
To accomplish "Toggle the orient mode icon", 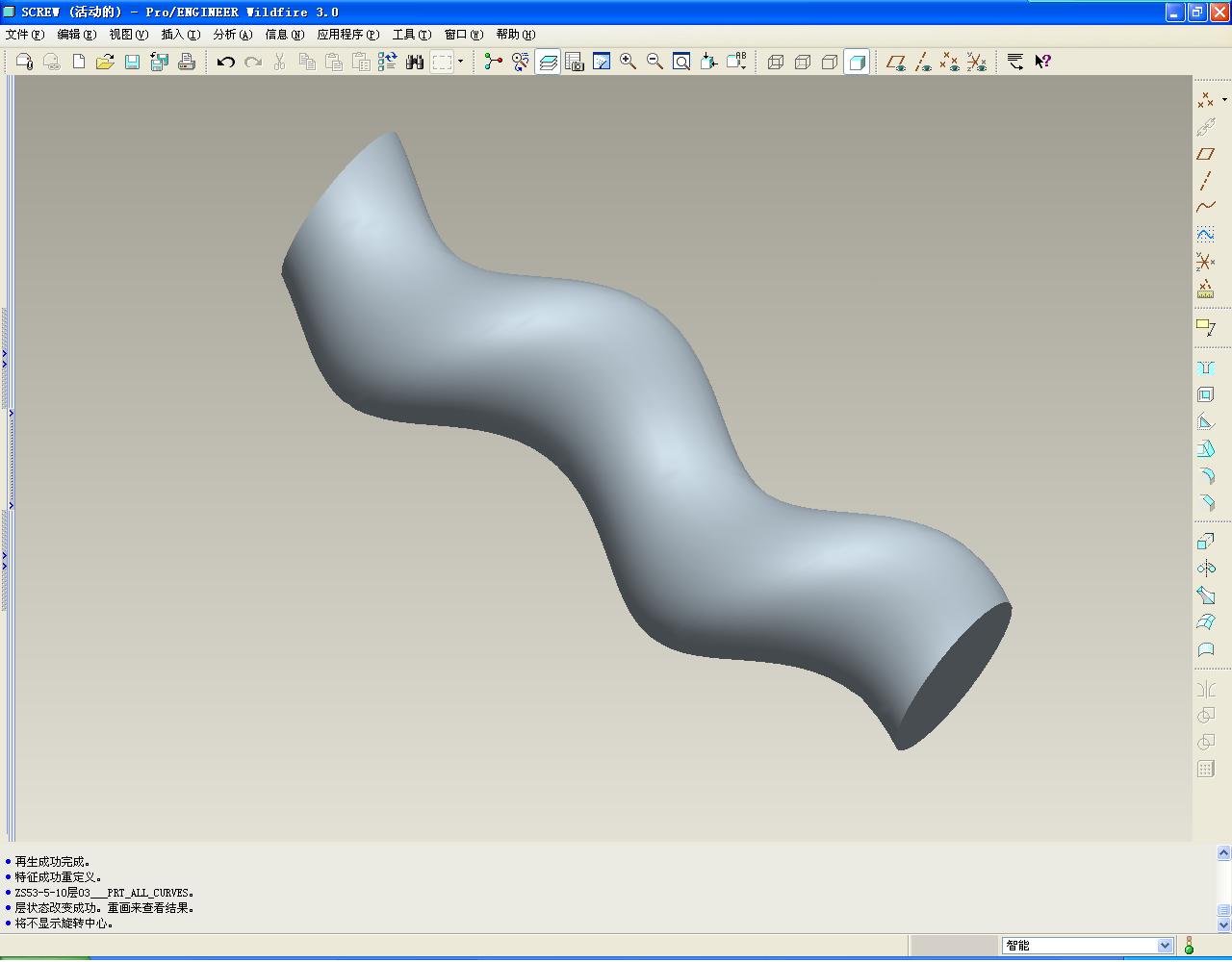I will coord(521,62).
